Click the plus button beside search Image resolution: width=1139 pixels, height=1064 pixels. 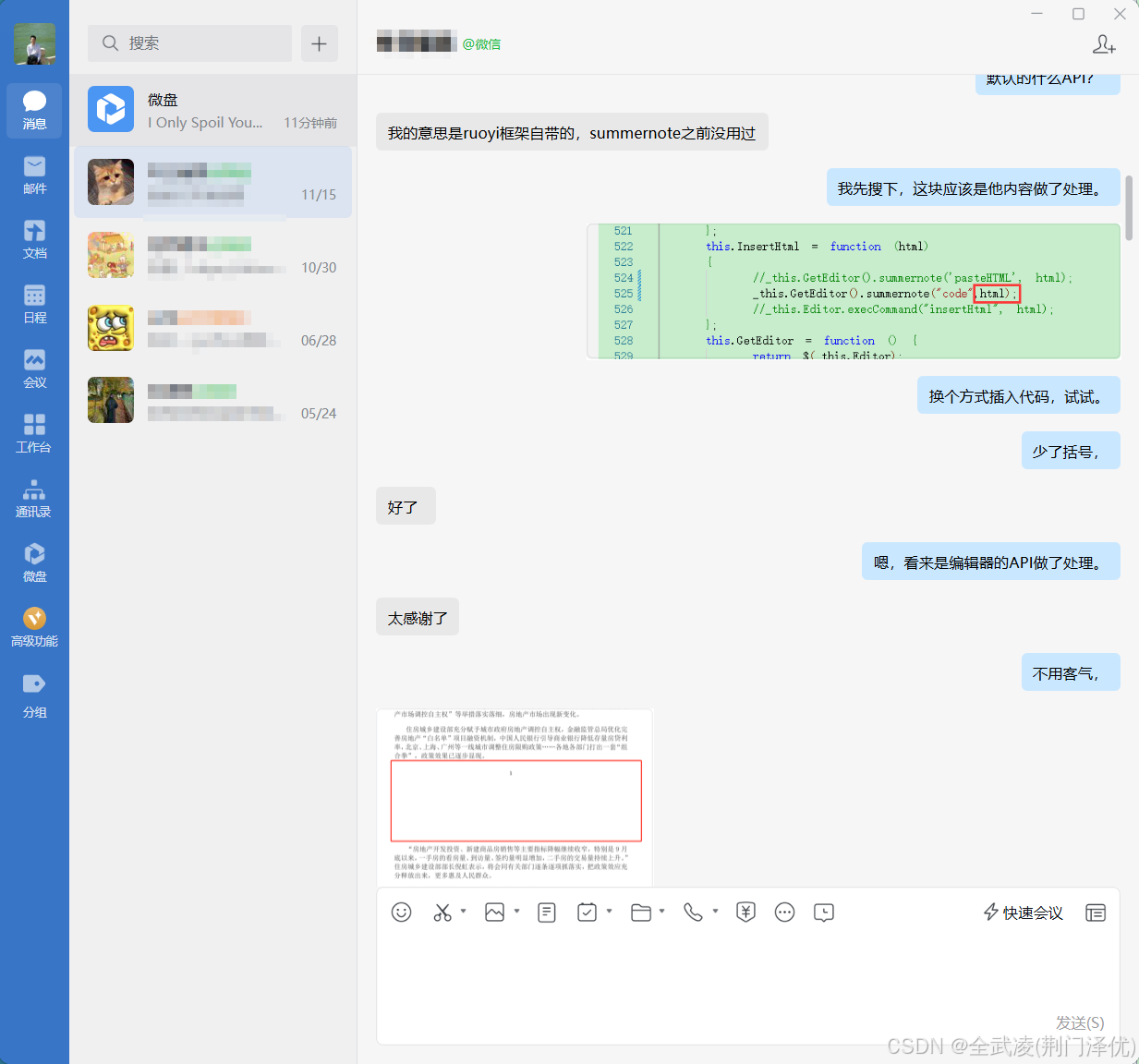[x=319, y=43]
